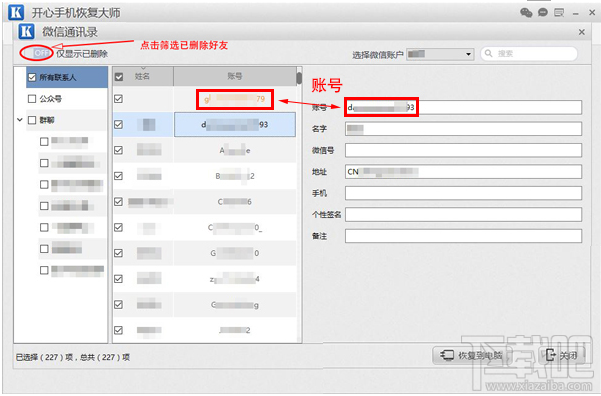
Task: Click the WeChat icon in title bar
Action: (x=526, y=13)
